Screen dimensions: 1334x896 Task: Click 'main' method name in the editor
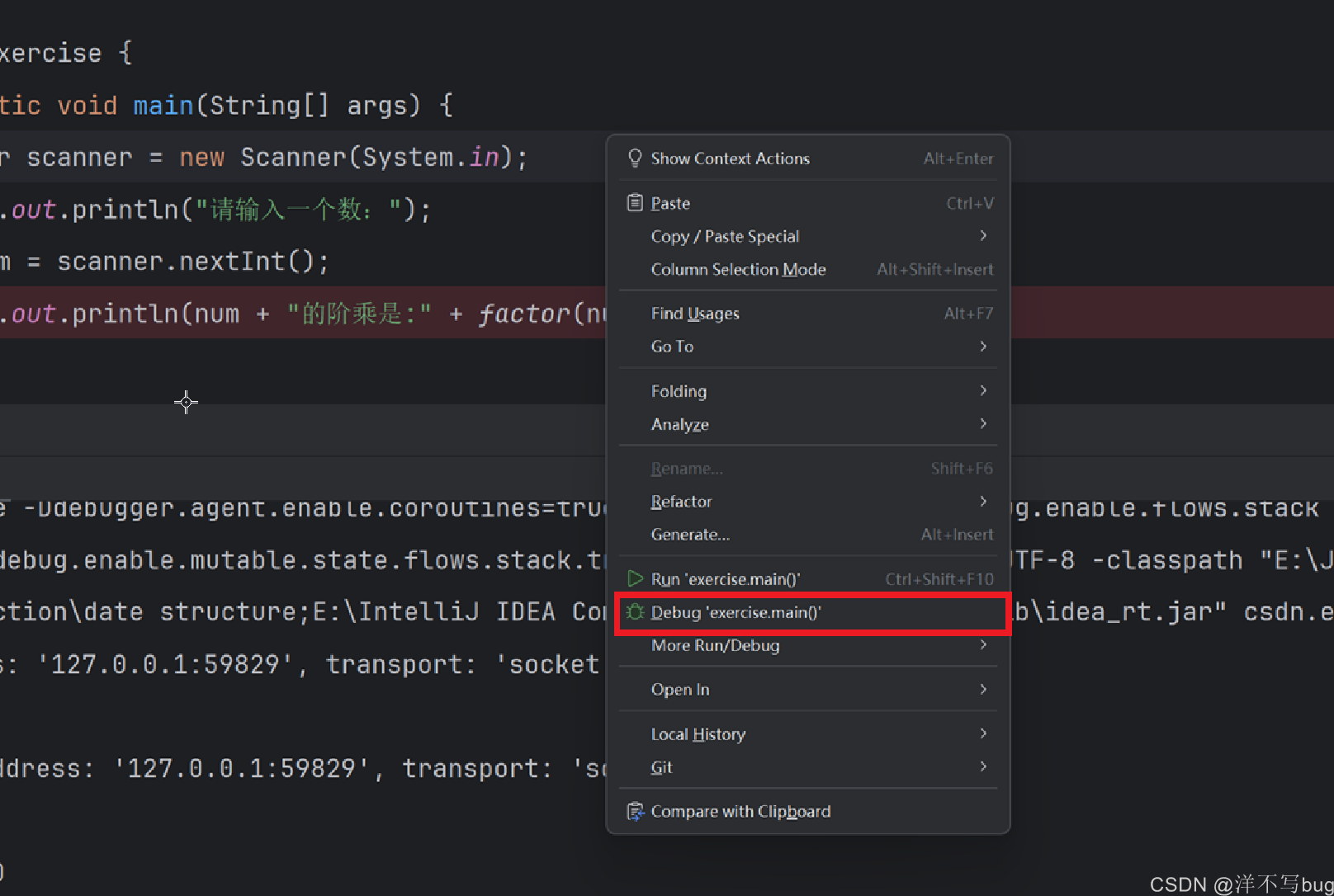pos(163,106)
